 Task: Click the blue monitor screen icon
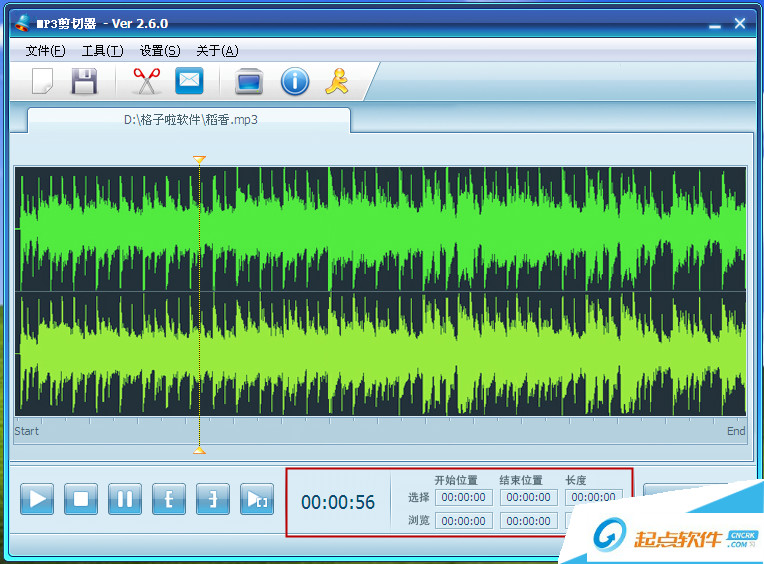(249, 81)
